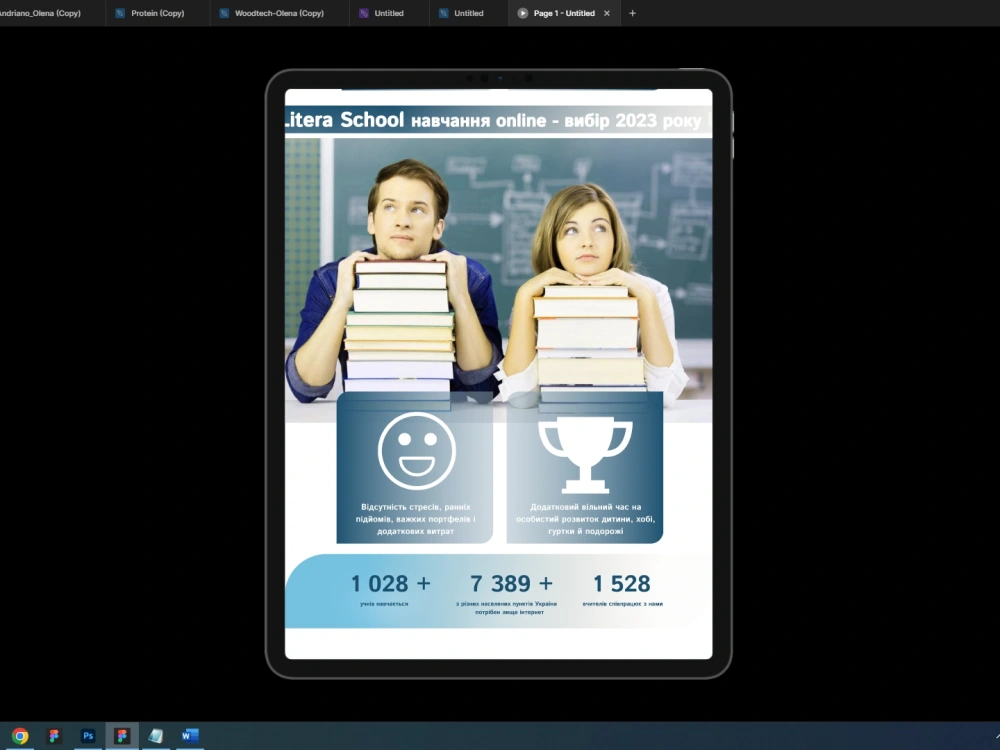Click the '1 528' statistic
This screenshot has height=750, width=1000.
click(x=622, y=584)
